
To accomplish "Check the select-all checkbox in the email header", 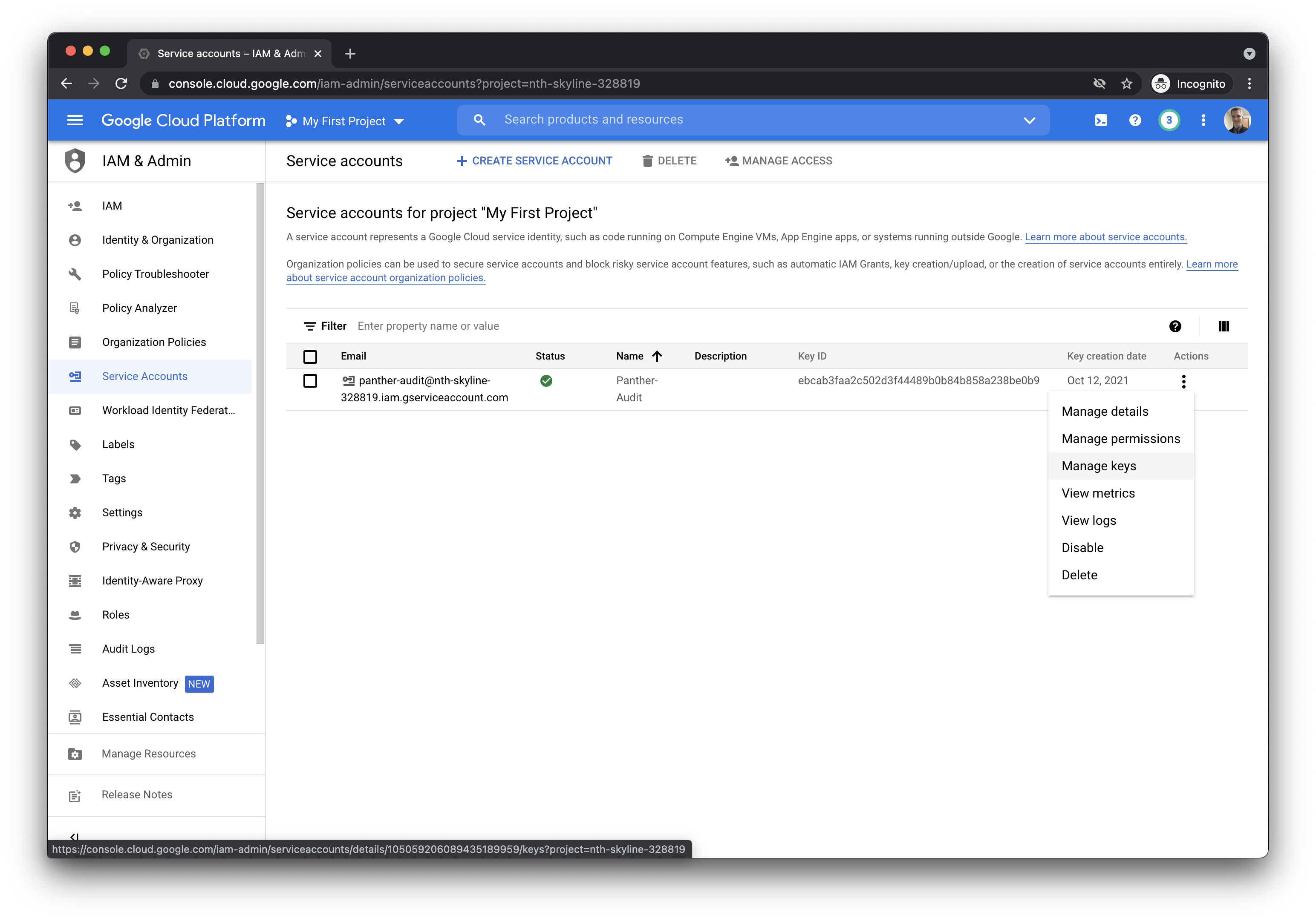I will click(310, 356).
